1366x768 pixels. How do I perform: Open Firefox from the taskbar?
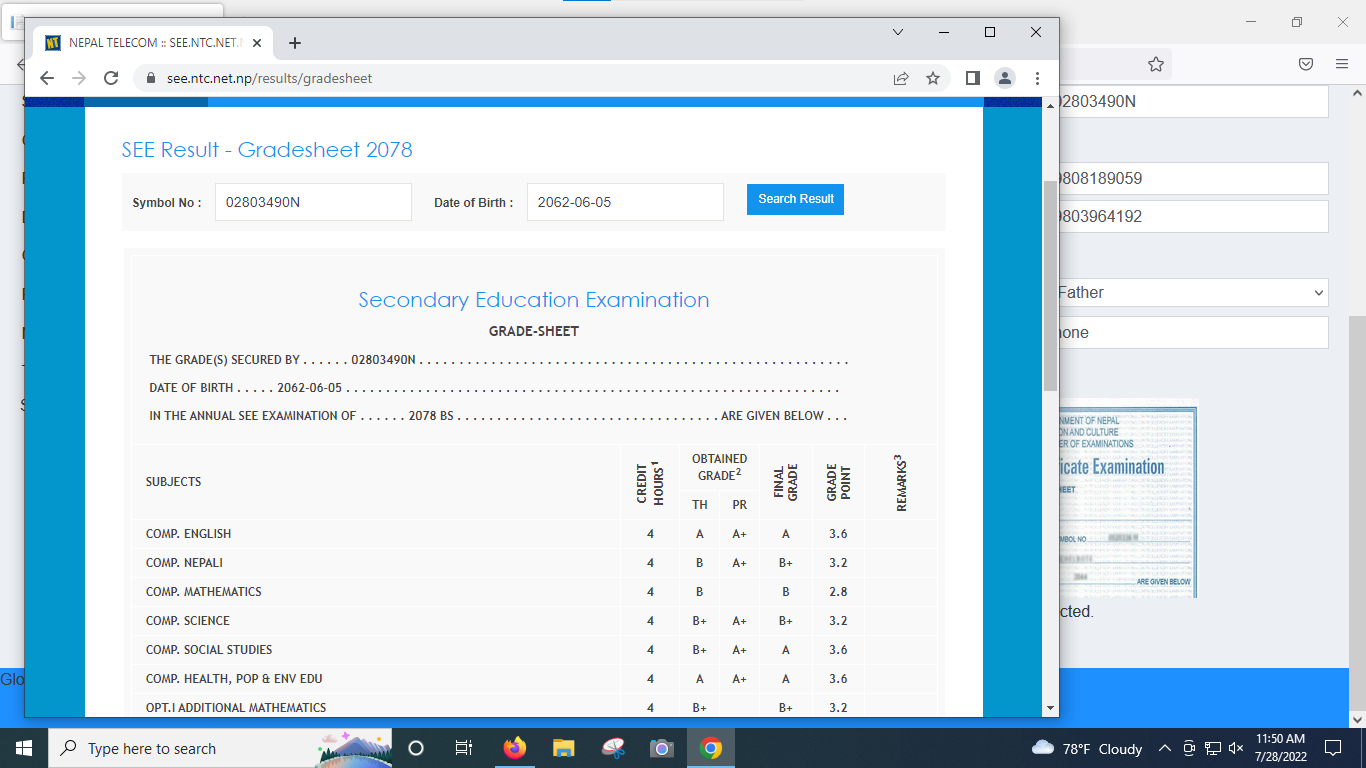pyautogui.click(x=515, y=748)
